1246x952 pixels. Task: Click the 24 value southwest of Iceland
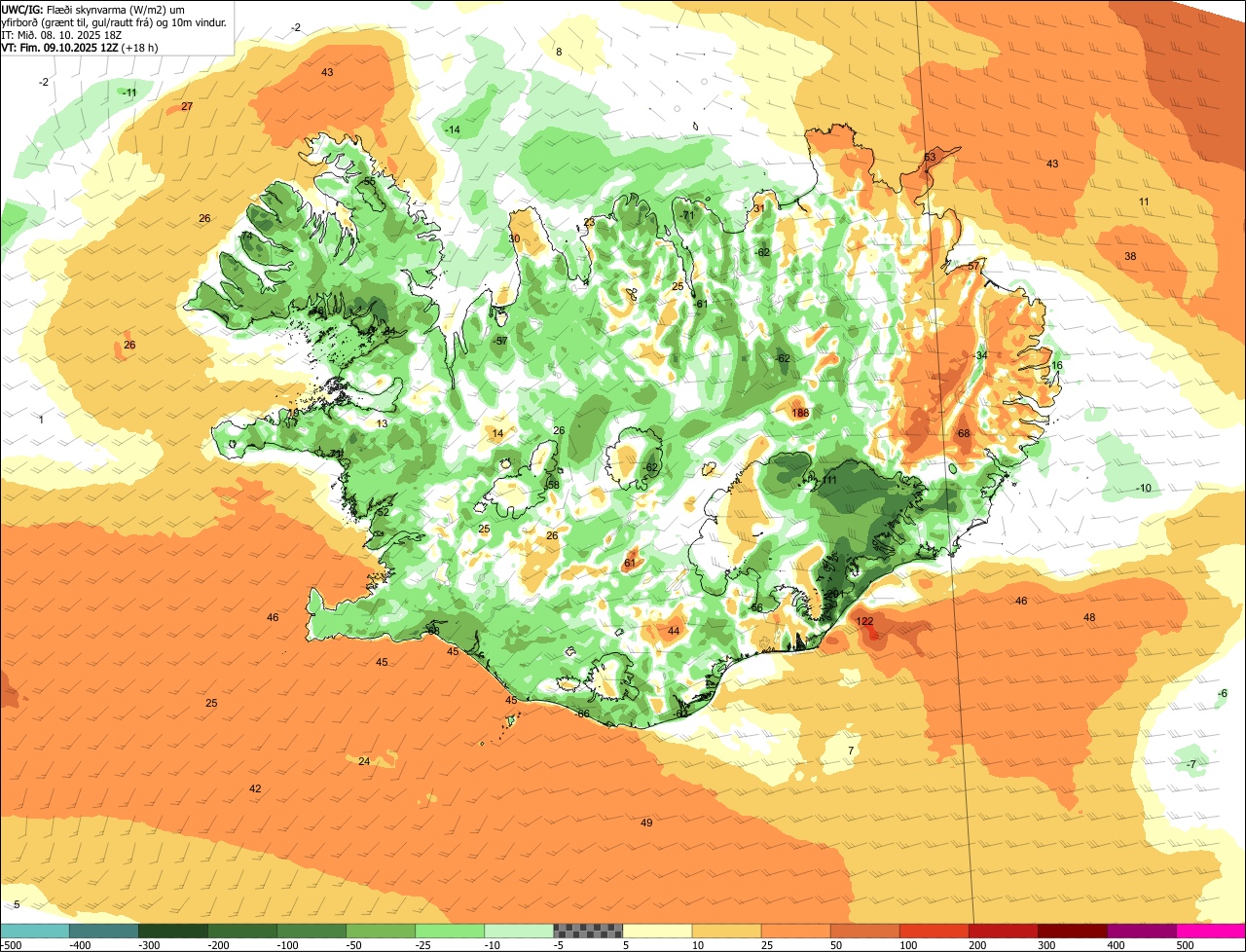coord(364,762)
